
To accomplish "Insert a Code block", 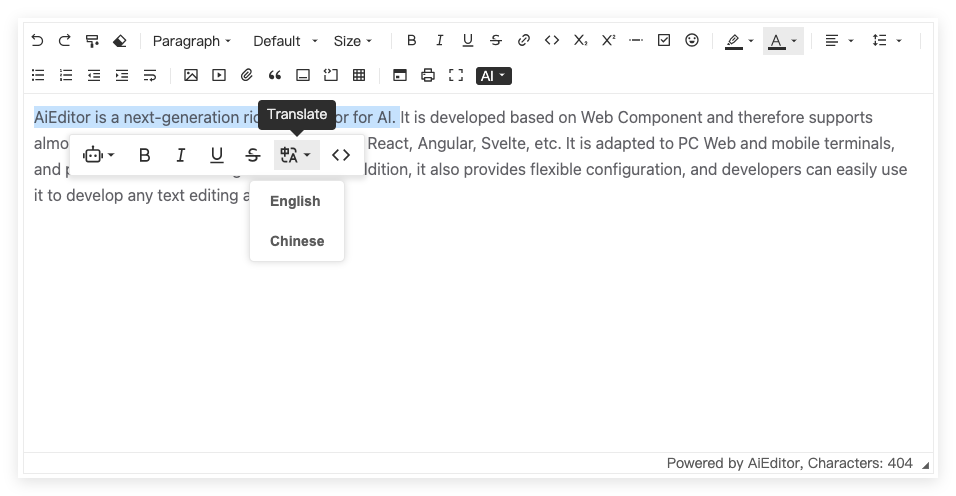I will pyautogui.click(x=331, y=76).
